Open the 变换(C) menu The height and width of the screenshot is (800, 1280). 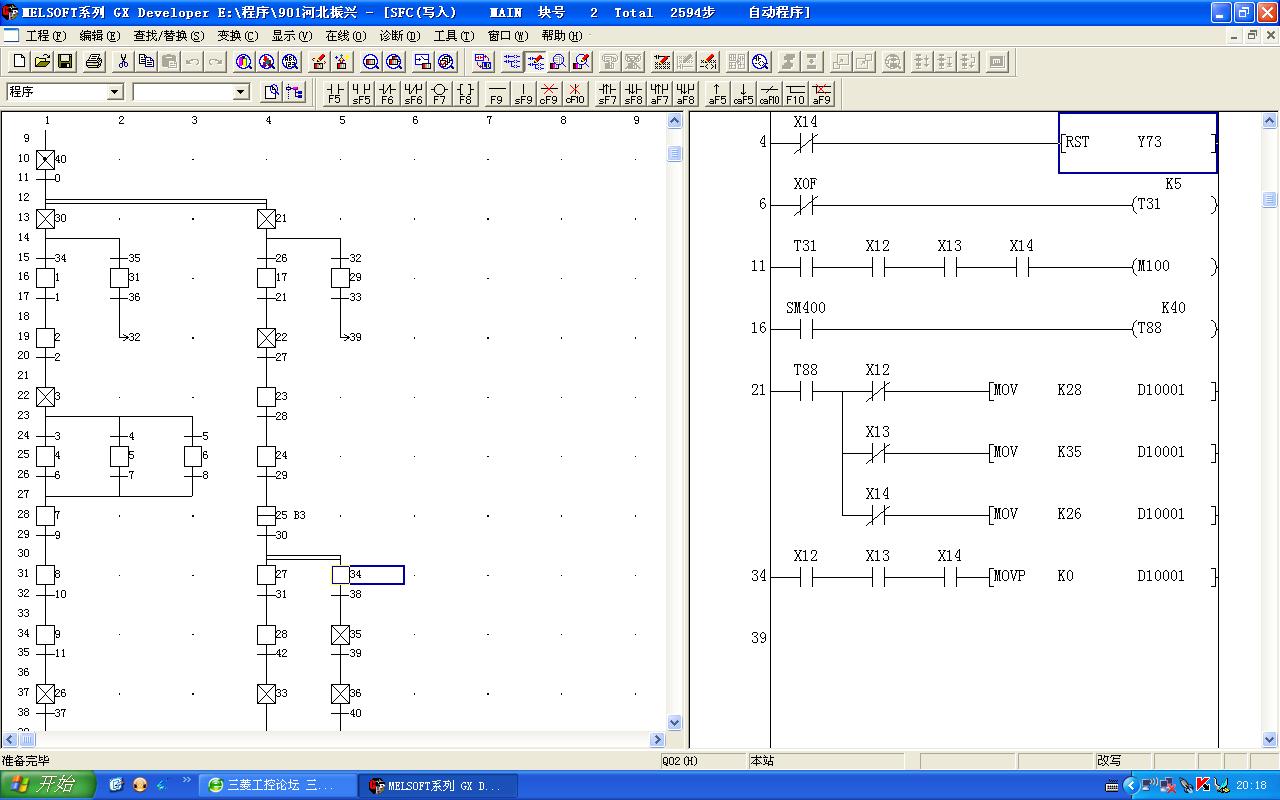[237, 36]
